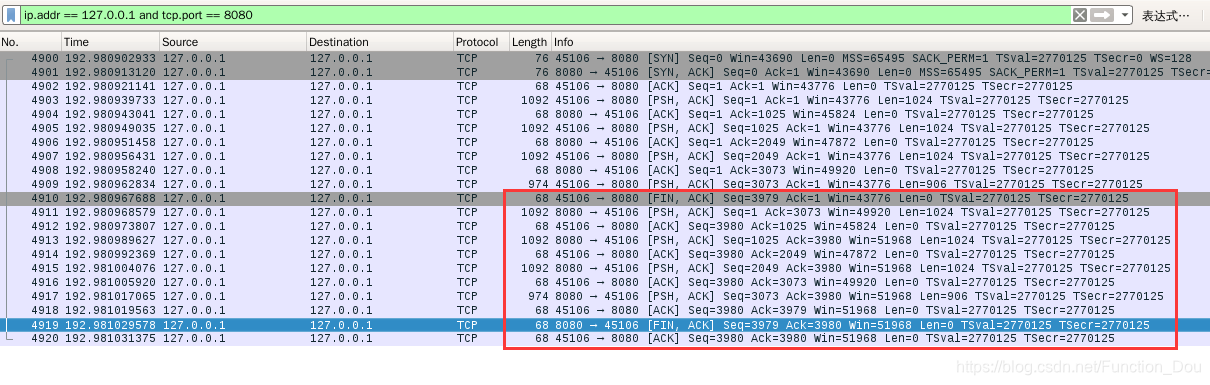Viewport: 1210px width, 385px height.
Task: Select packet number 4913
Action: (605, 241)
